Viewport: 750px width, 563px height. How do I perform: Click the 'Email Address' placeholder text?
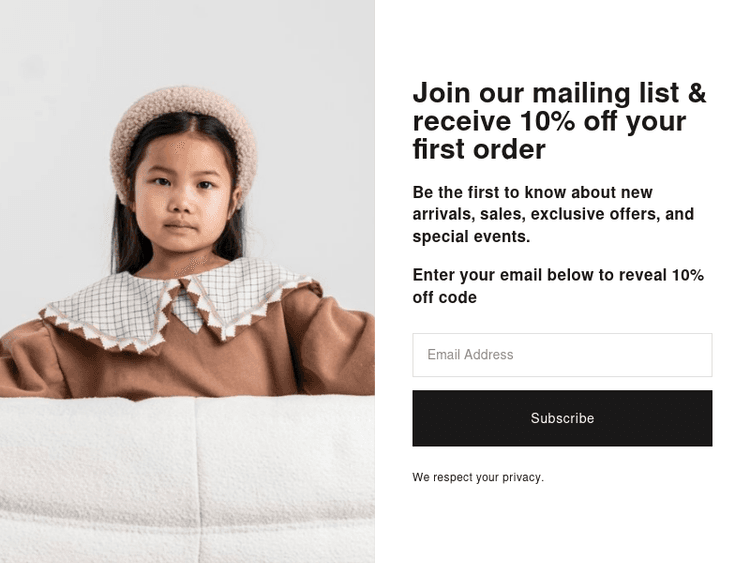pos(470,354)
